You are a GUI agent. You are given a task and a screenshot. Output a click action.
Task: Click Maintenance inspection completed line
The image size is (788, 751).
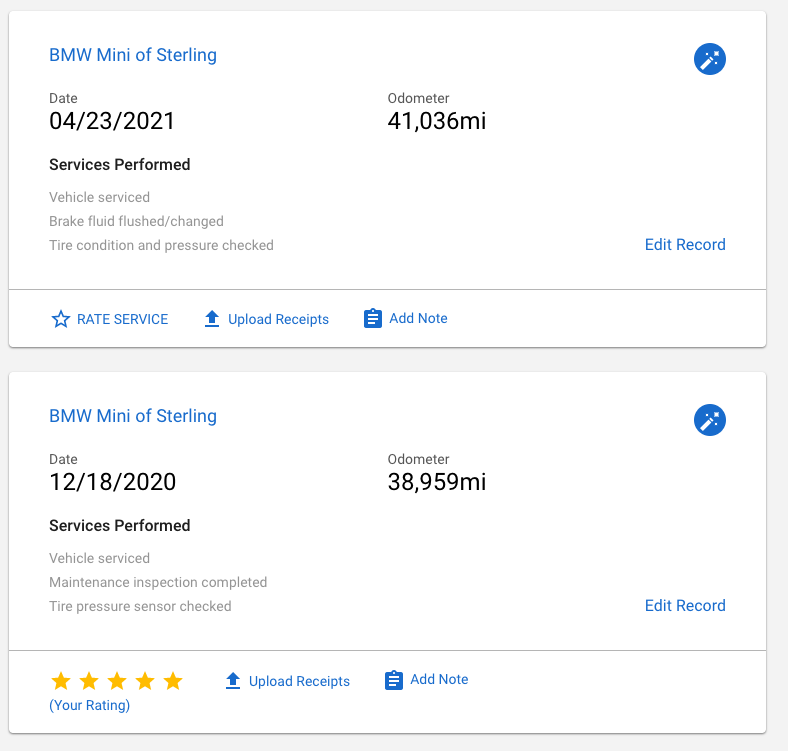click(x=158, y=582)
